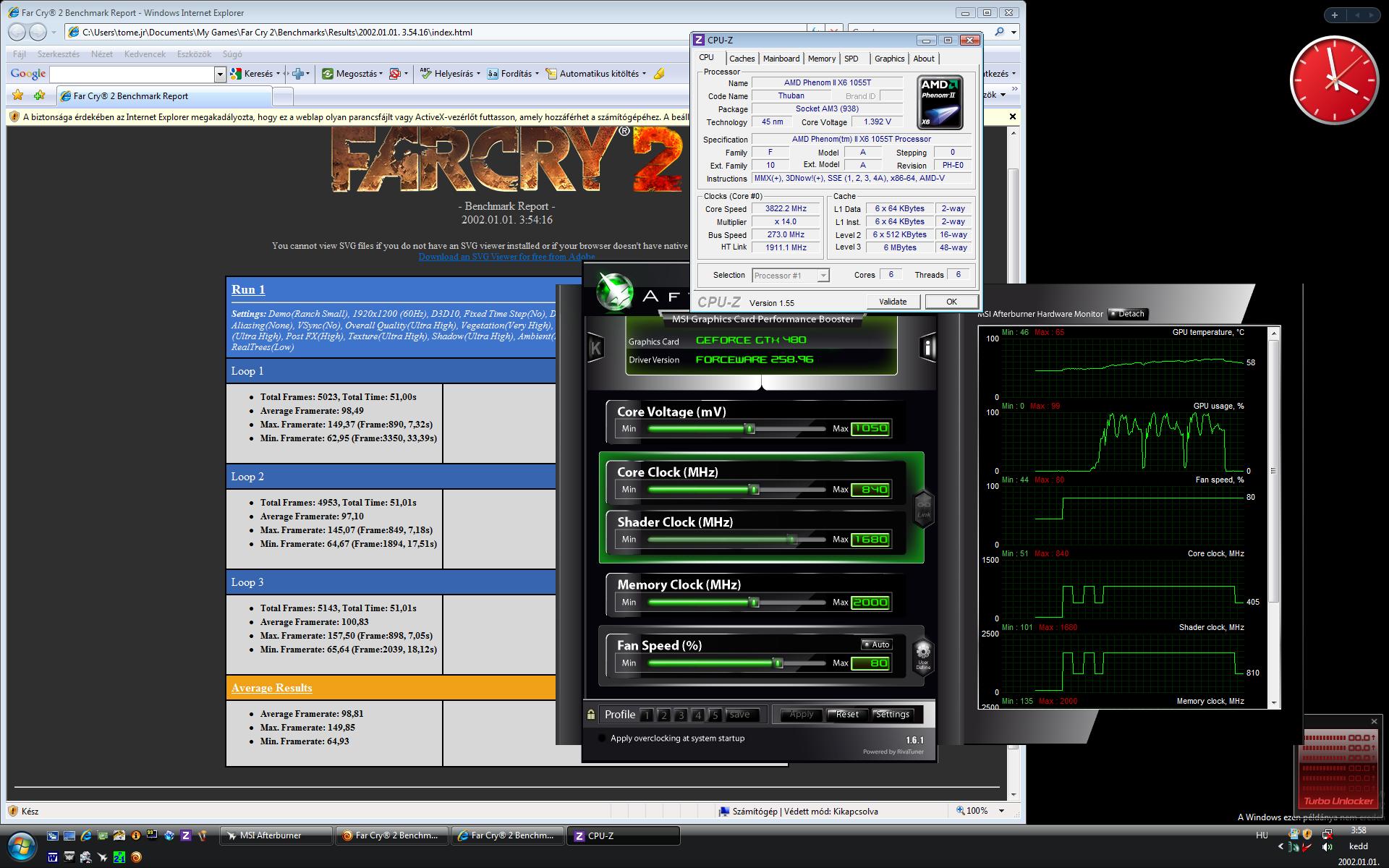Click the Shader Clock value box 1680
Image resolution: width=1389 pixels, height=868 pixels.
click(x=870, y=540)
